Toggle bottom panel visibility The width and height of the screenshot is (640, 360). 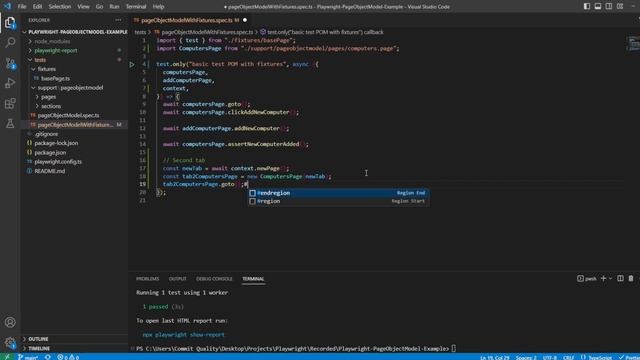coord(598,7)
